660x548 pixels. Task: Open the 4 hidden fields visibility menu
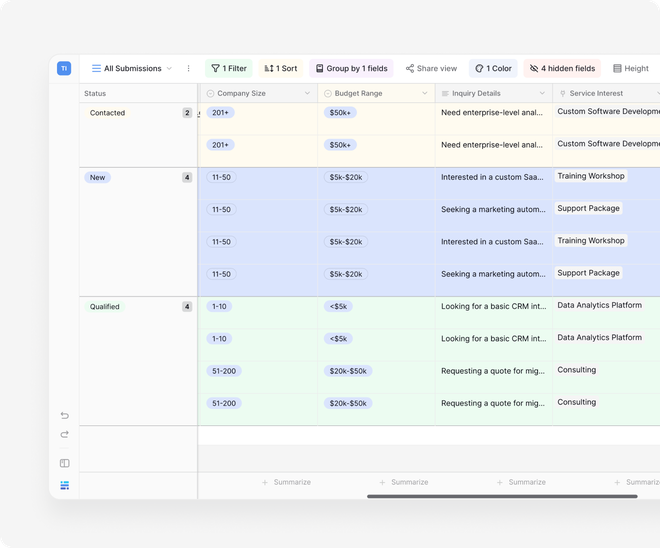tap(561, 69)
